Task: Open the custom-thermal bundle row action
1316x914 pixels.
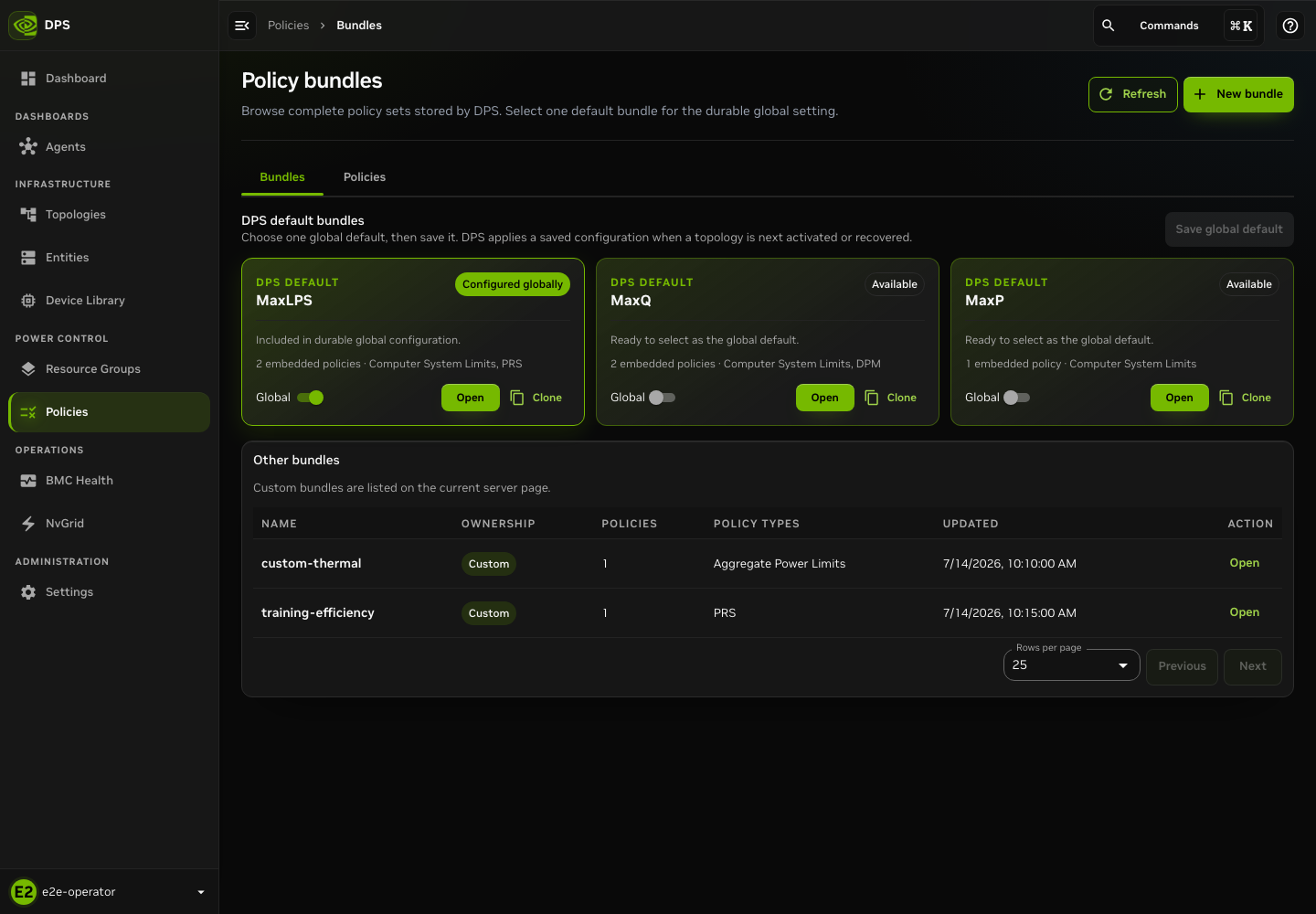Action: (1245, 563)
